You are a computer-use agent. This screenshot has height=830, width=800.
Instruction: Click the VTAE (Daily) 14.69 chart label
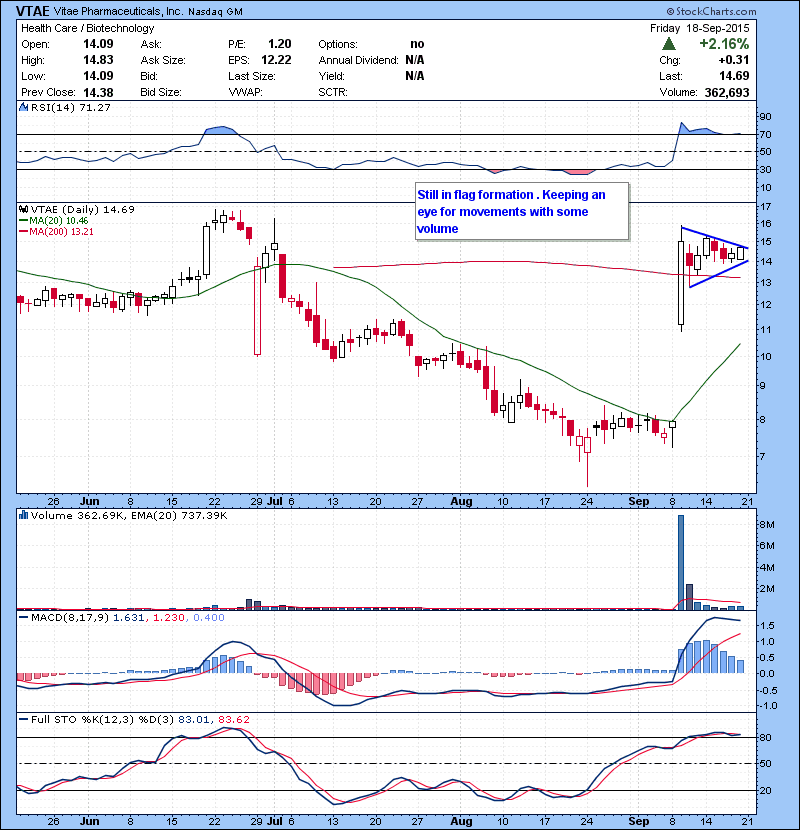click(83, 209)
